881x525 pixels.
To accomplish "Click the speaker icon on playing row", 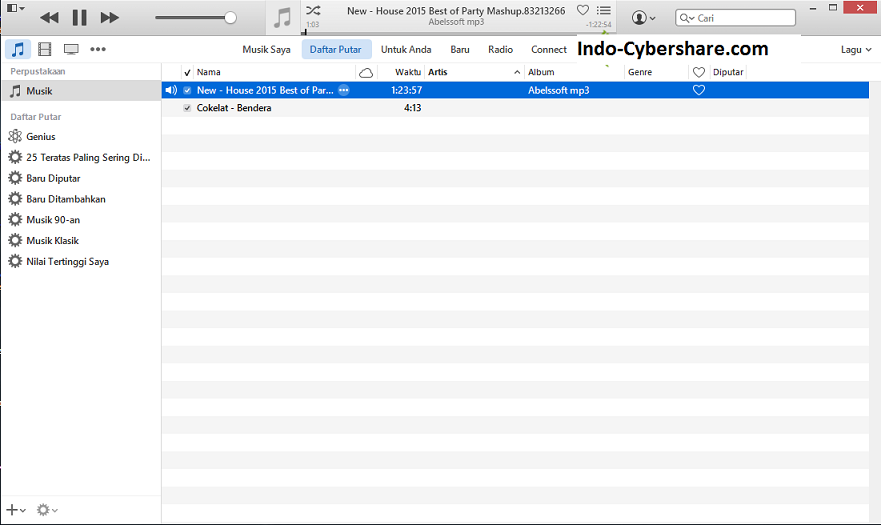I will pyautogui.click(x=171, y=90).
